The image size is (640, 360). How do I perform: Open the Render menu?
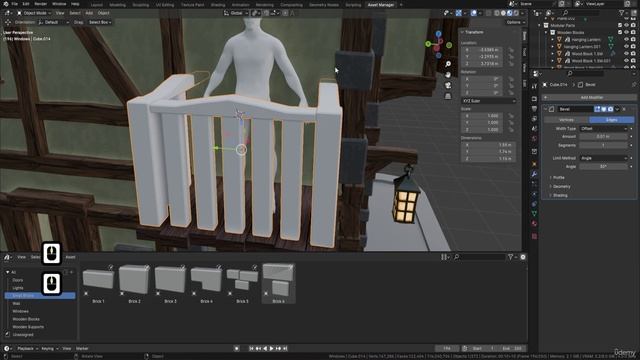coord(40,4)
